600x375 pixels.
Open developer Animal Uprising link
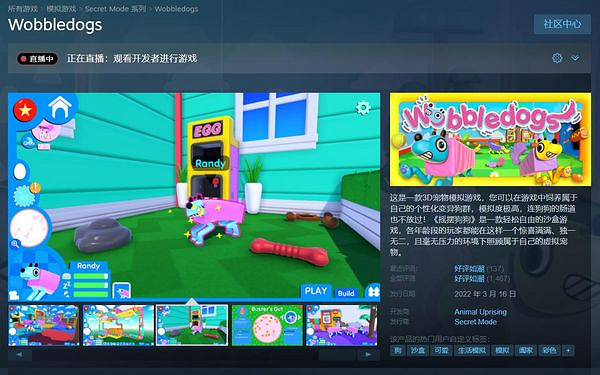click(x=480, y=312)
